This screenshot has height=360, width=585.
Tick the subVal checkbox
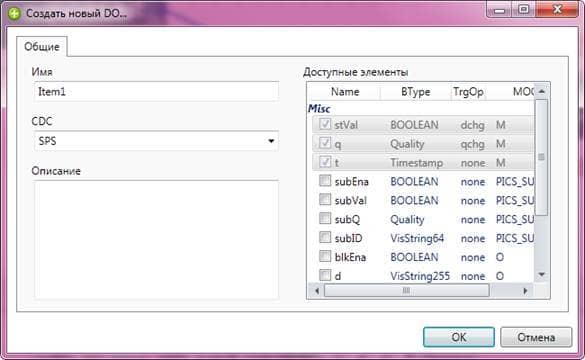click(325, 200)
